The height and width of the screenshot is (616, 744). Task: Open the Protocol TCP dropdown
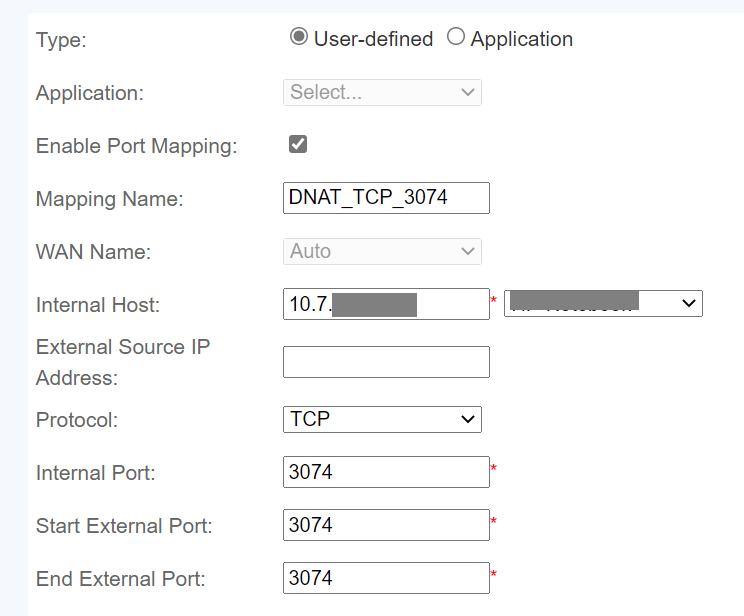[382, 420]
